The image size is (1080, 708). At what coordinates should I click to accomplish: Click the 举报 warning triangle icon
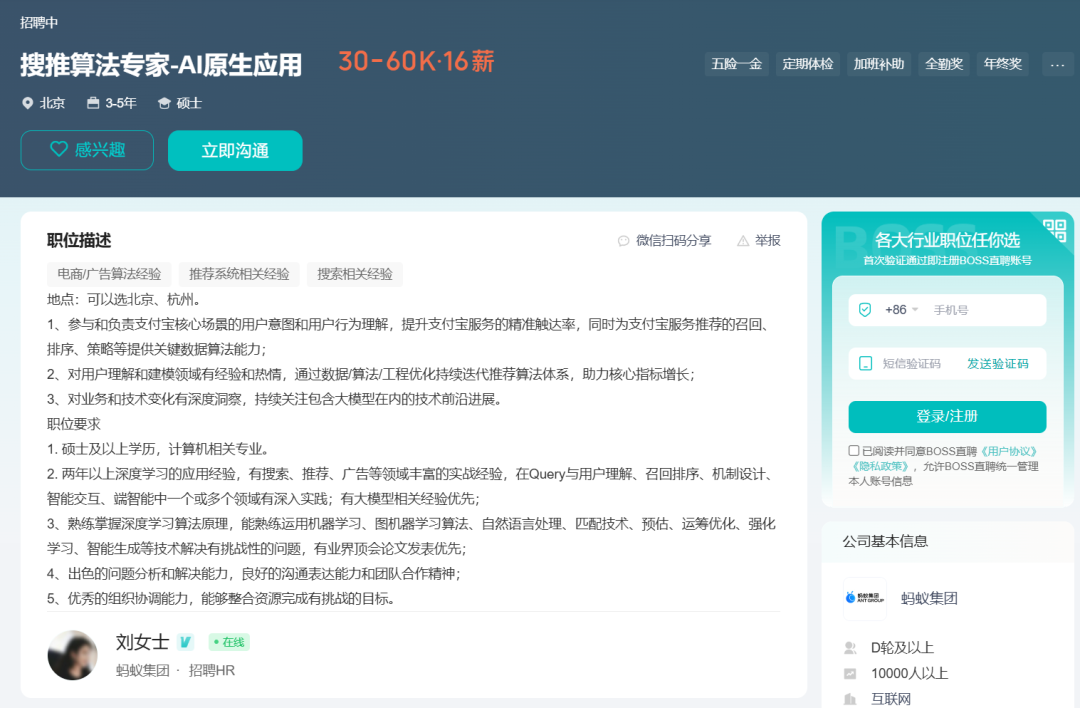(742, 241)
